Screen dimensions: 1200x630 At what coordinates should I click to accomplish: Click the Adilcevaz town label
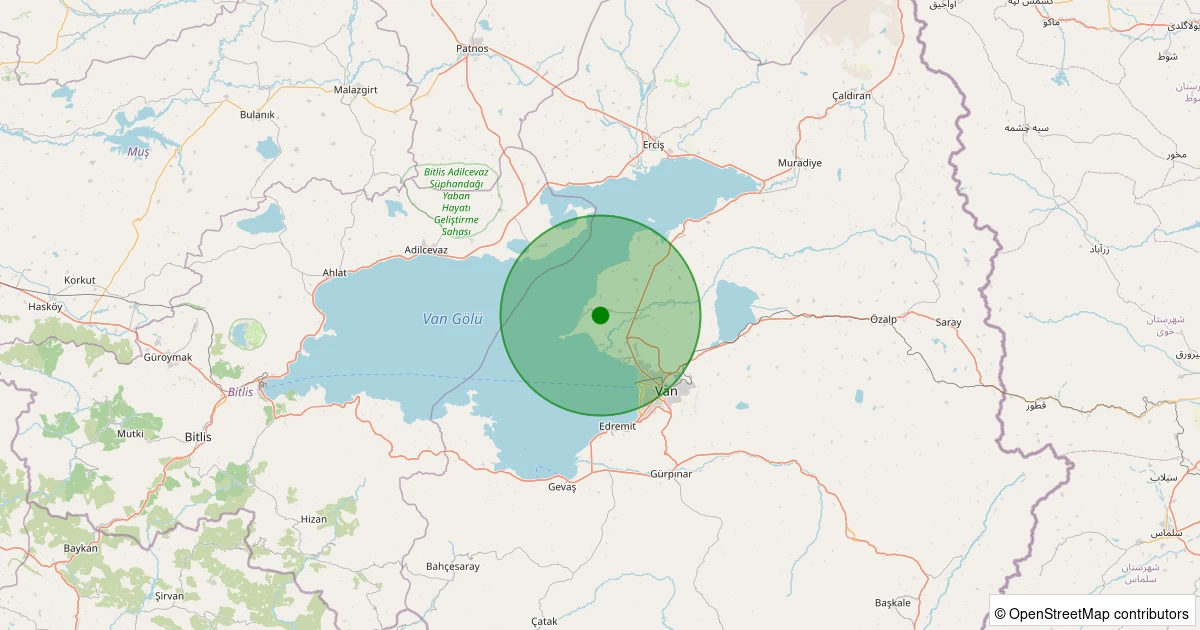coord(426,250)
